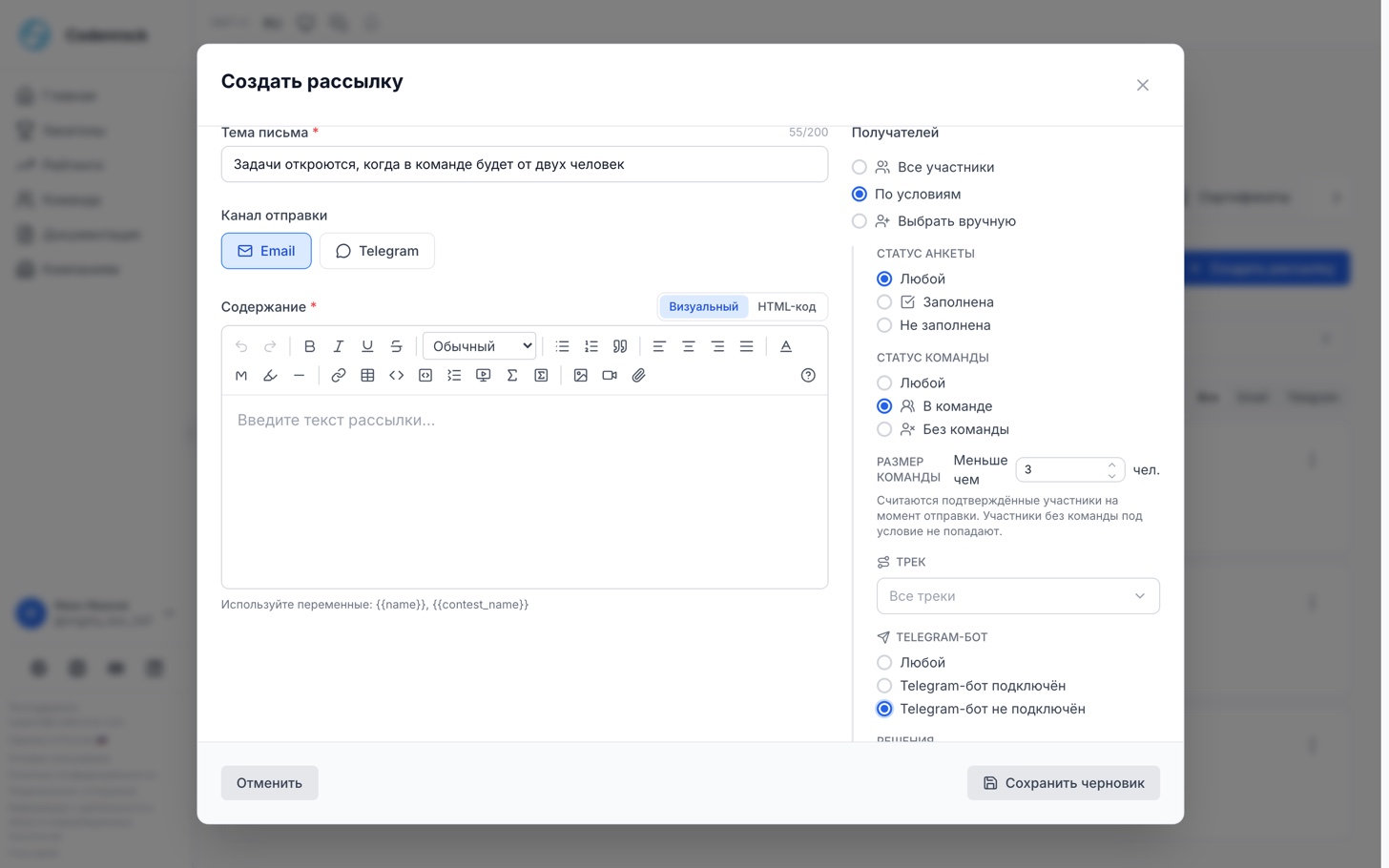Open the editor help icon
This screenshot has height=868, width=1389.
[808, 376]
